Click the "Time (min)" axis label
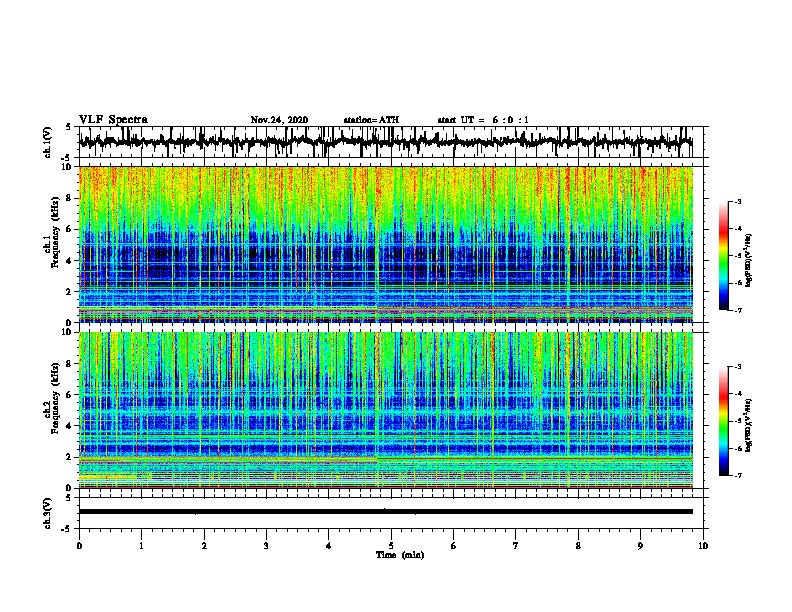Image resolution: width=792 pixels, height=612 pixels. pos(400,555)
